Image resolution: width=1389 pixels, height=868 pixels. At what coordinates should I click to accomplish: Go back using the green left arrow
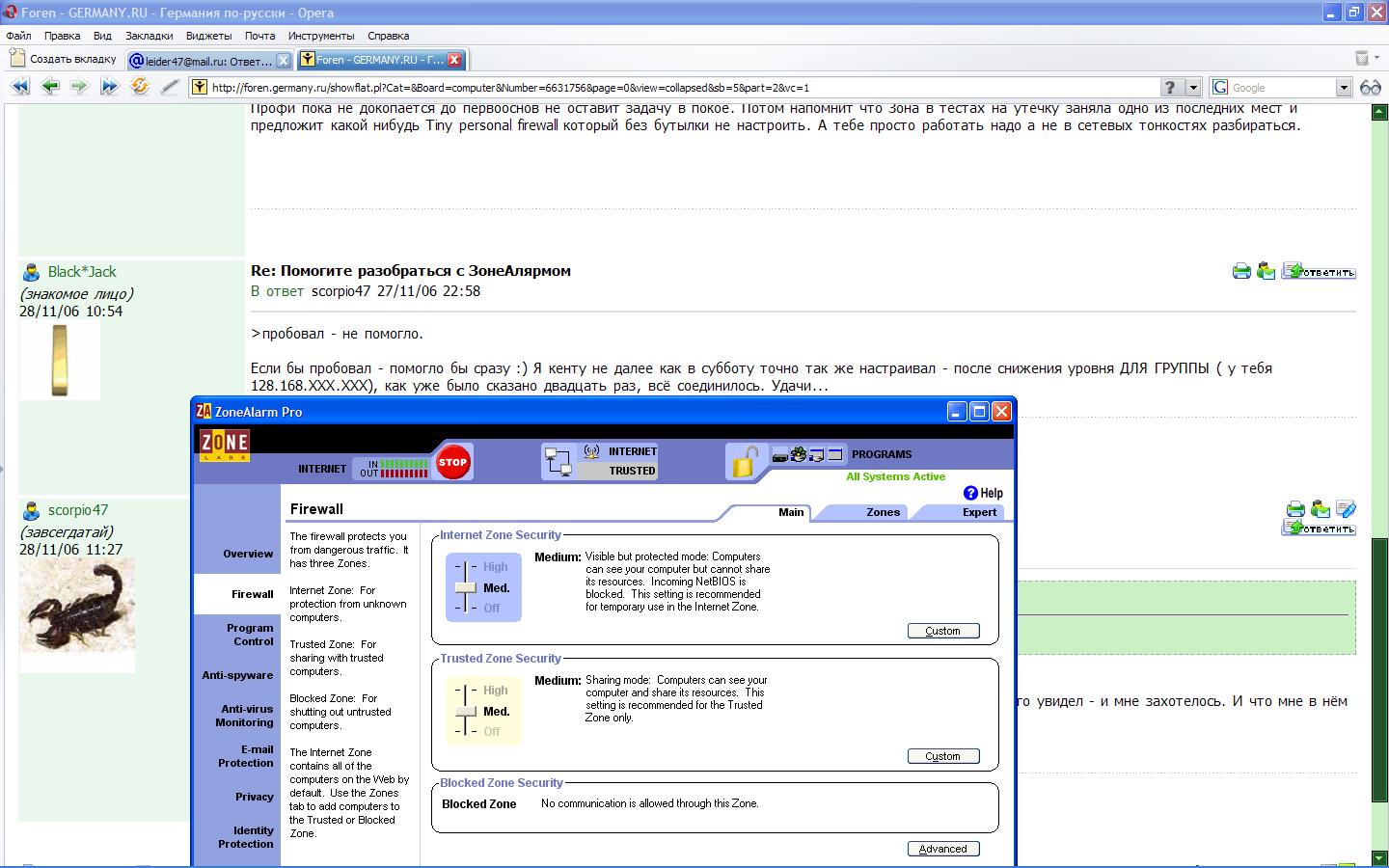click(x=50, y=87)
